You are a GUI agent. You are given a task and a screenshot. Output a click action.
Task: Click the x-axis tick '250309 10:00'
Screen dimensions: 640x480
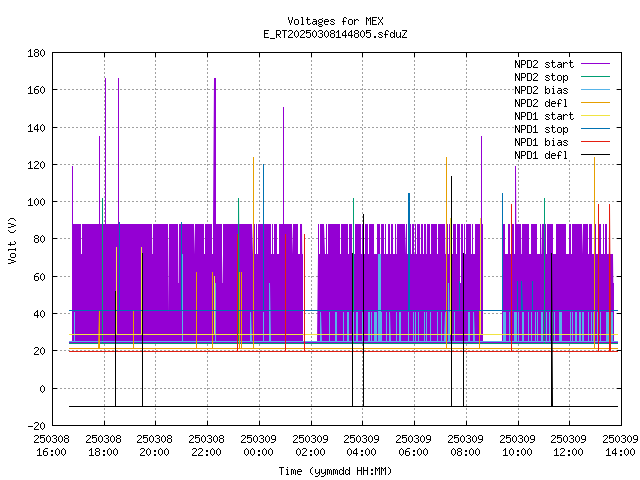click(x=517, y=445)
